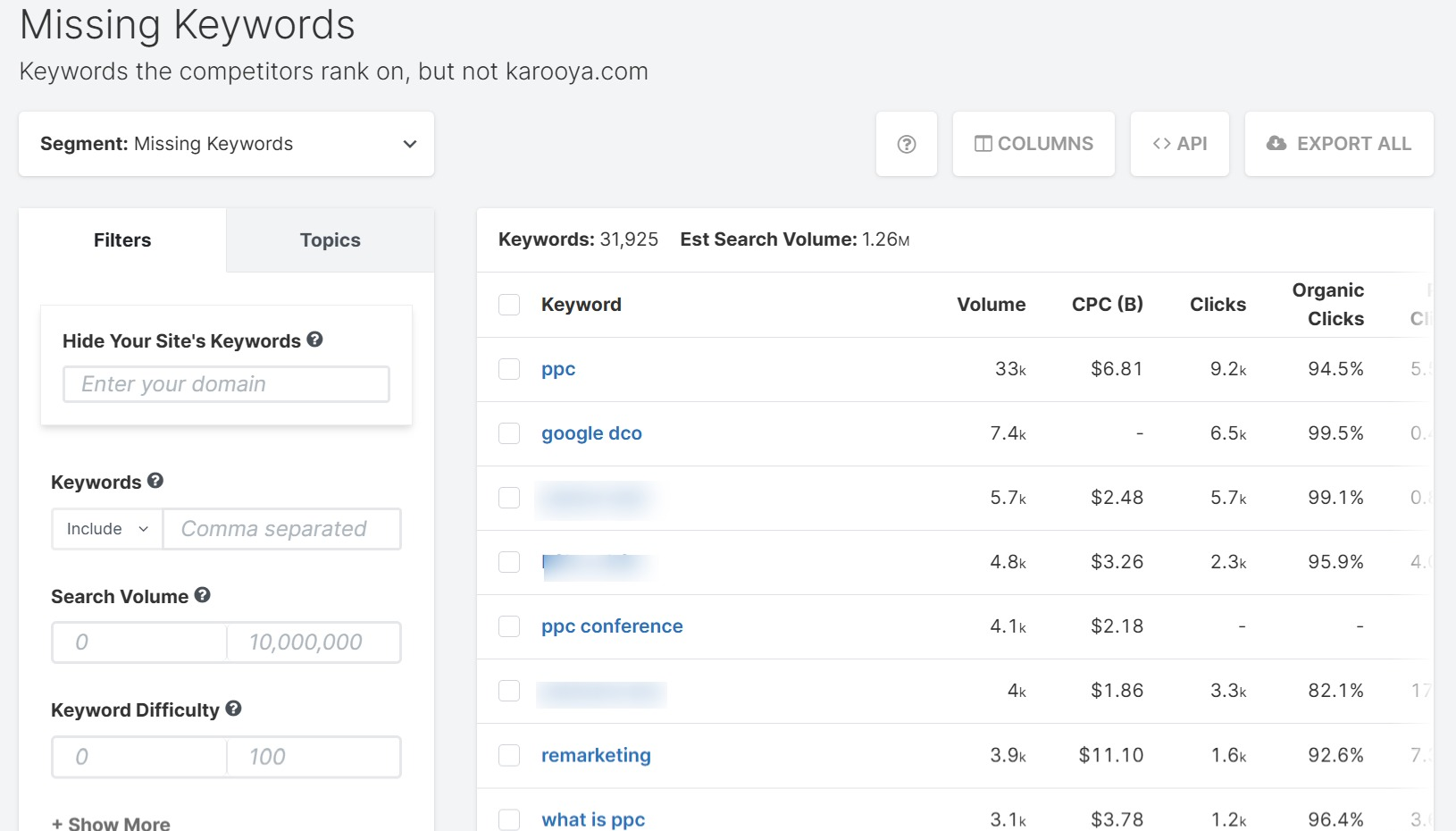This screenshot has height=831, width=1456.
Task: Check the box for ppc keyword
Action: [509, 369]
